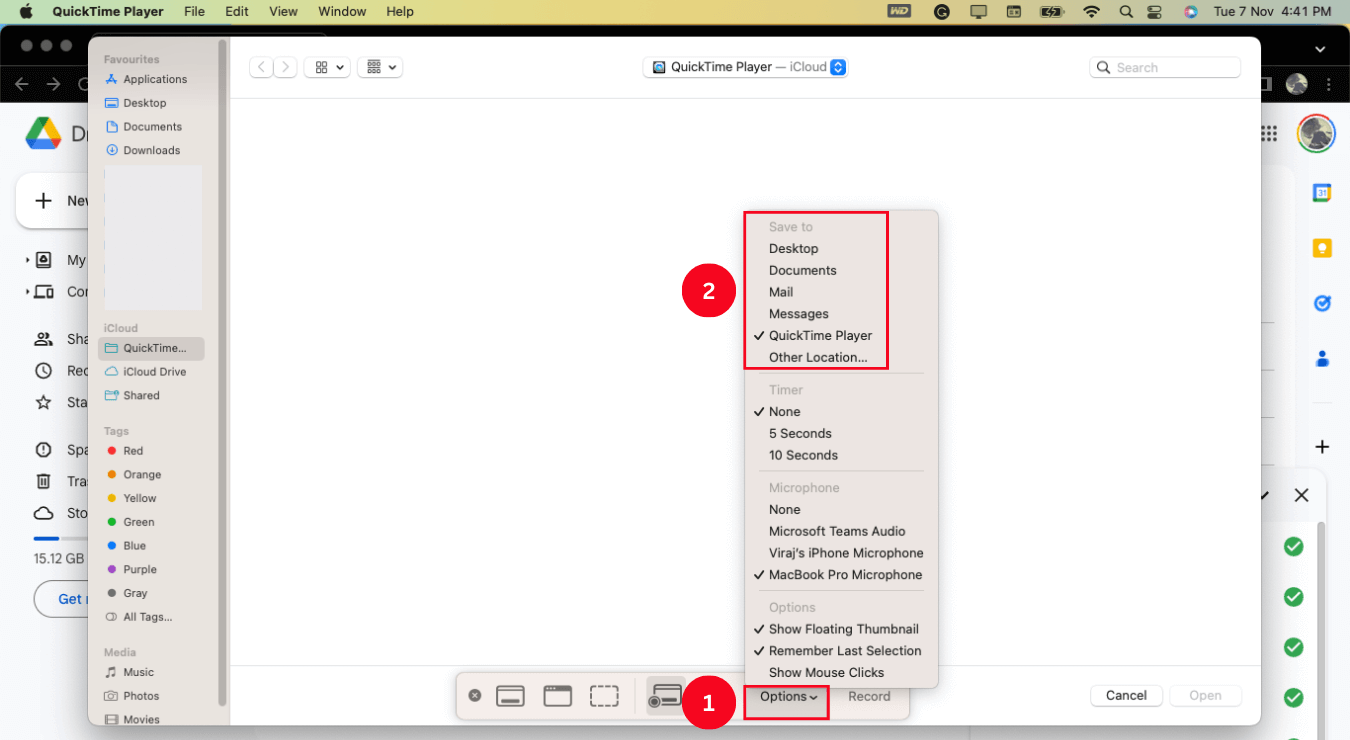Open Spotlight search in menu bar
1350x740 pixels.
(1126, 12)
